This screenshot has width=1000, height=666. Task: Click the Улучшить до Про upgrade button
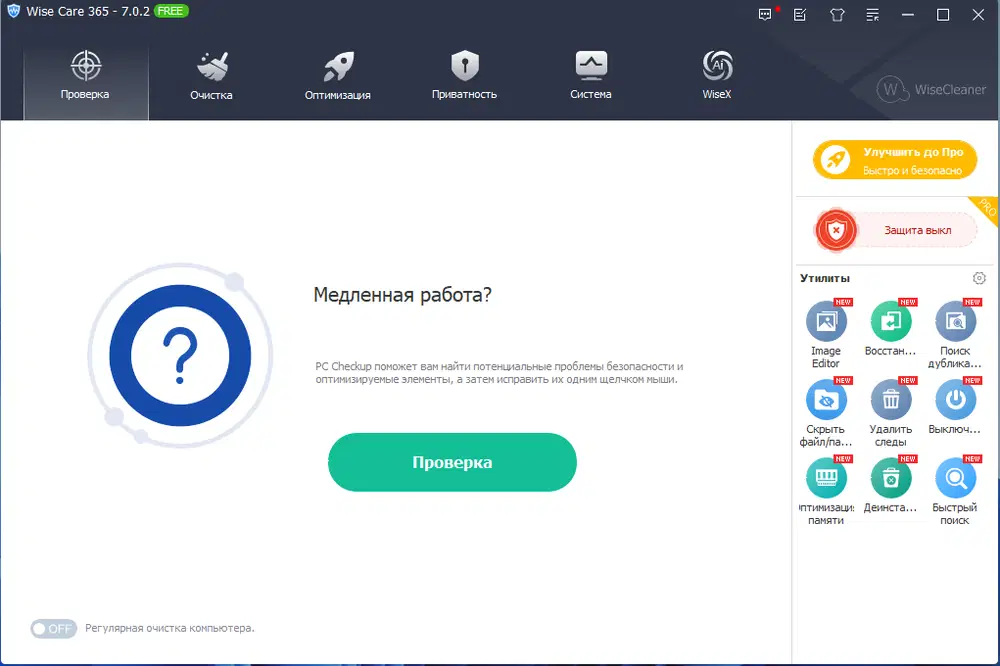(895, 160)
